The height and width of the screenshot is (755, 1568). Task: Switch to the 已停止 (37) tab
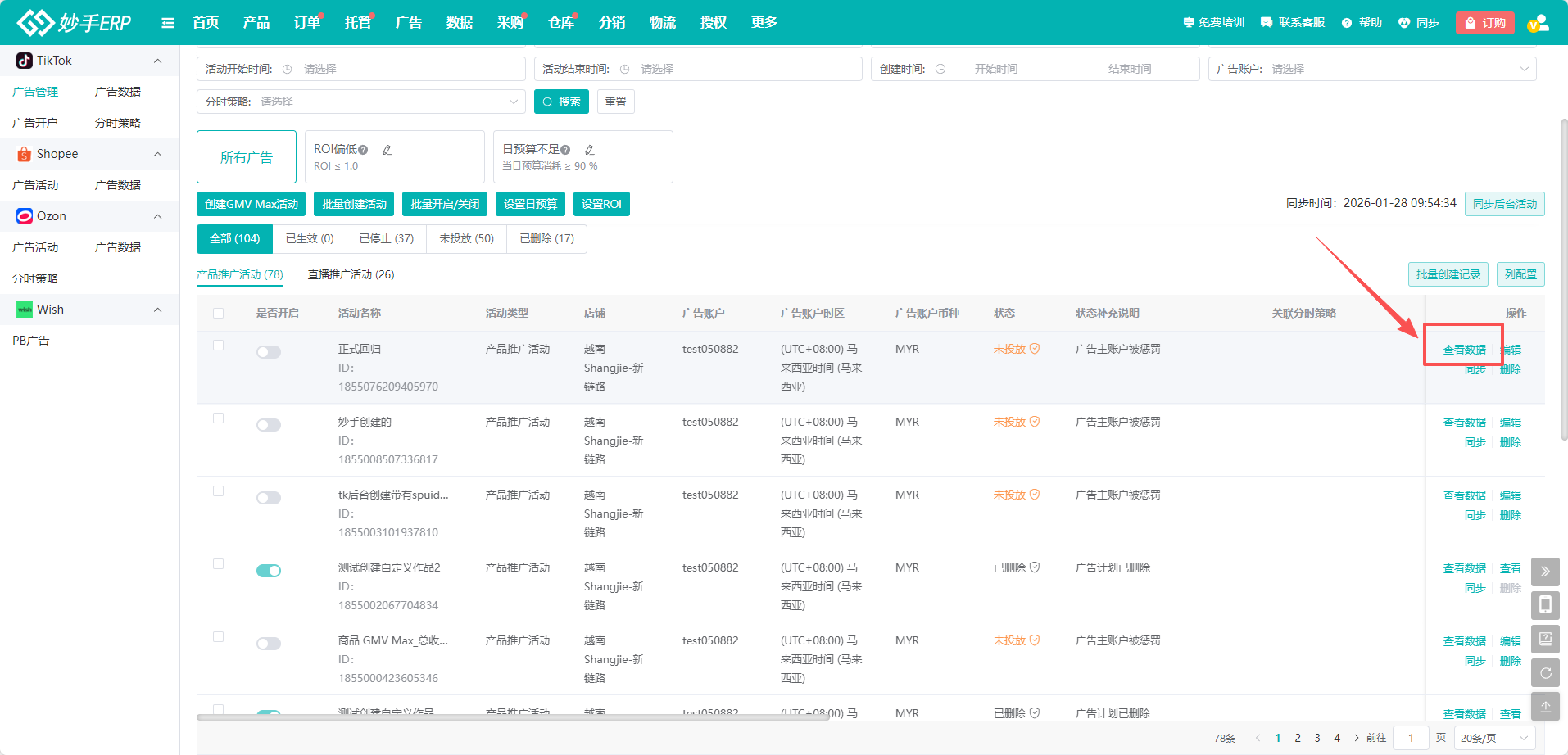point(386,238)
